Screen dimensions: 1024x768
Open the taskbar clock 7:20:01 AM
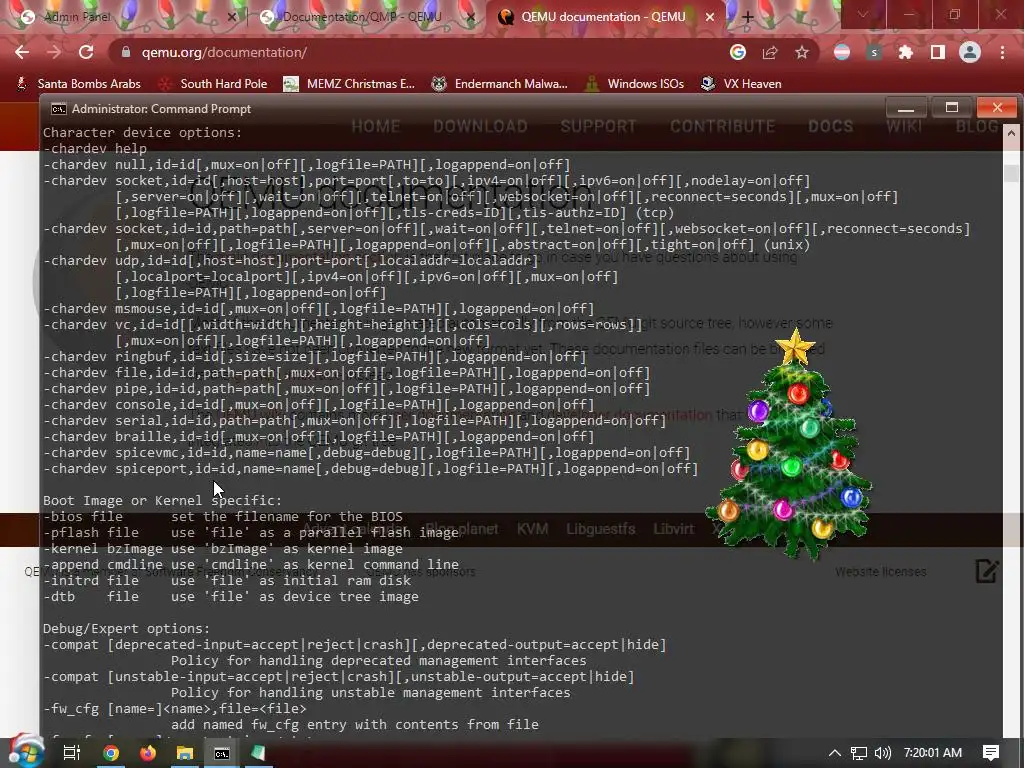[933, 753]
